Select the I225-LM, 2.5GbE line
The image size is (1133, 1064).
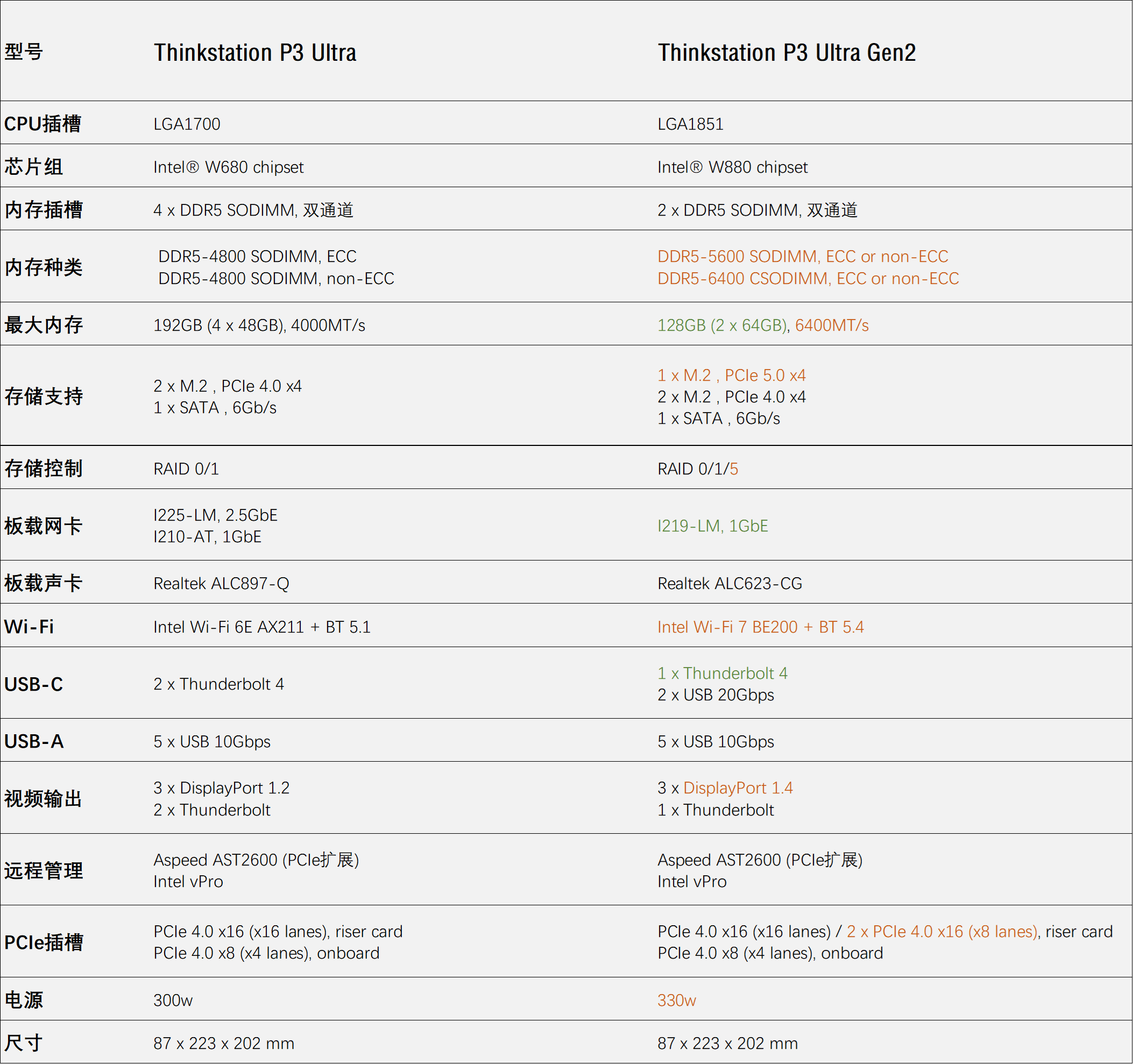215,515
